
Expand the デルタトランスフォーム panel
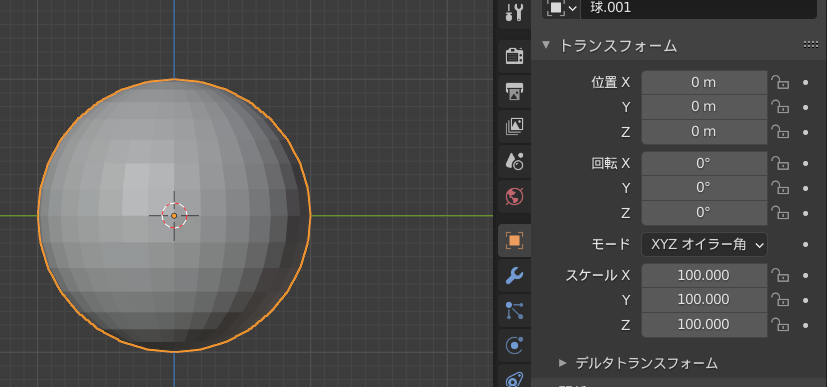coord(562,363)
